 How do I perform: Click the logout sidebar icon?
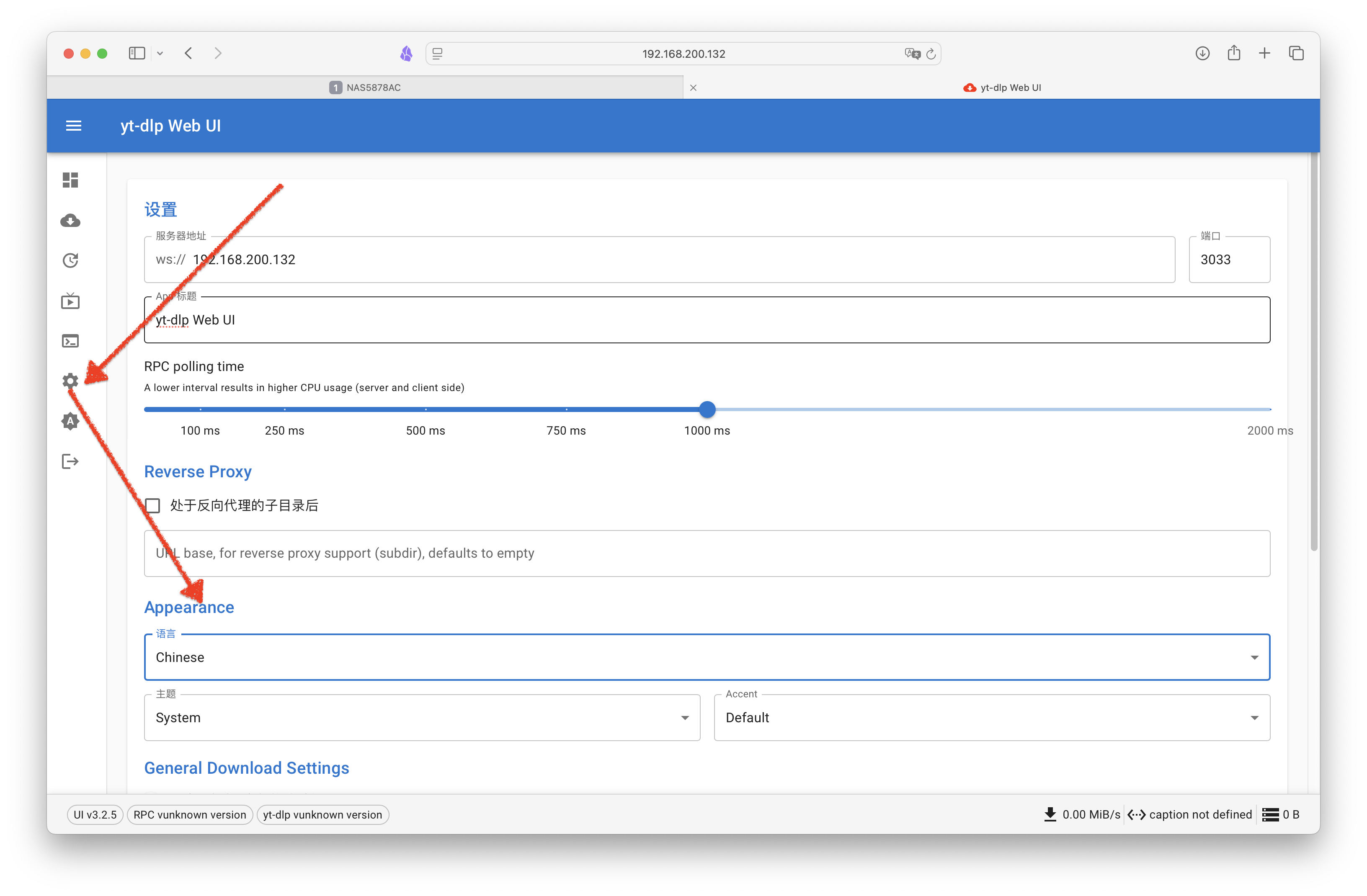(x=70, y=461)
